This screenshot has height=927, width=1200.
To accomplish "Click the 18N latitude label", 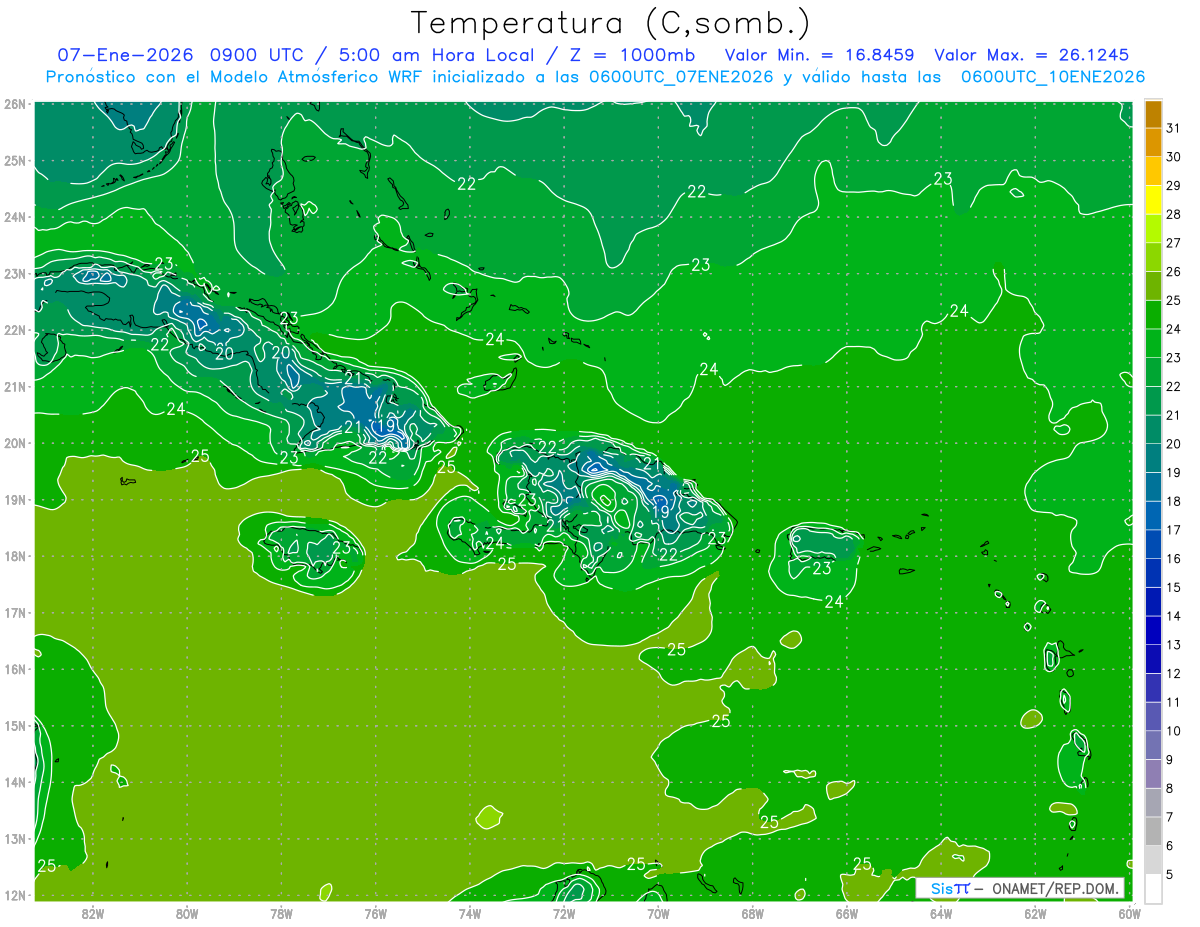I will tap(14, 556).
